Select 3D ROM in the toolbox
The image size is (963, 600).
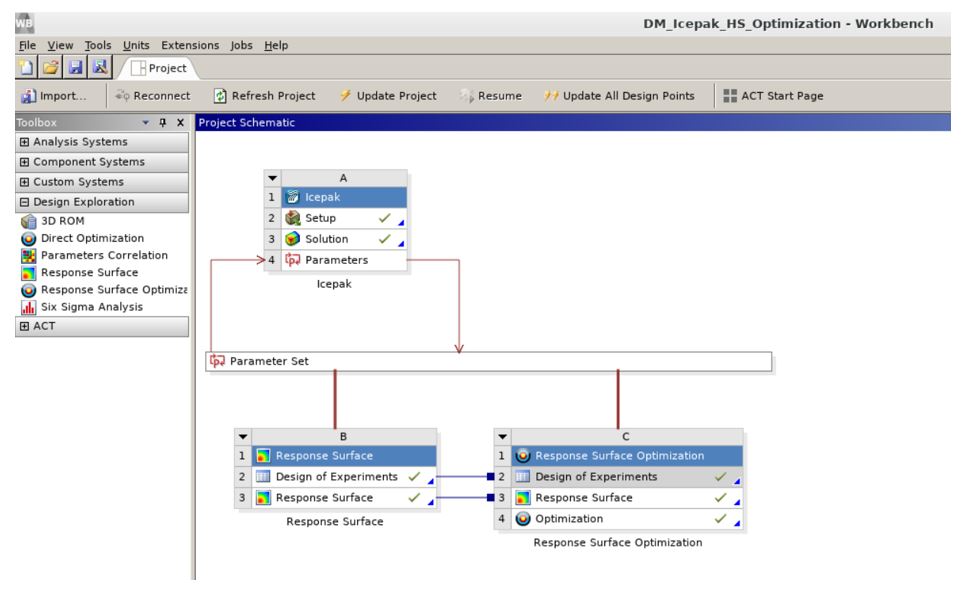coord(53,221)
